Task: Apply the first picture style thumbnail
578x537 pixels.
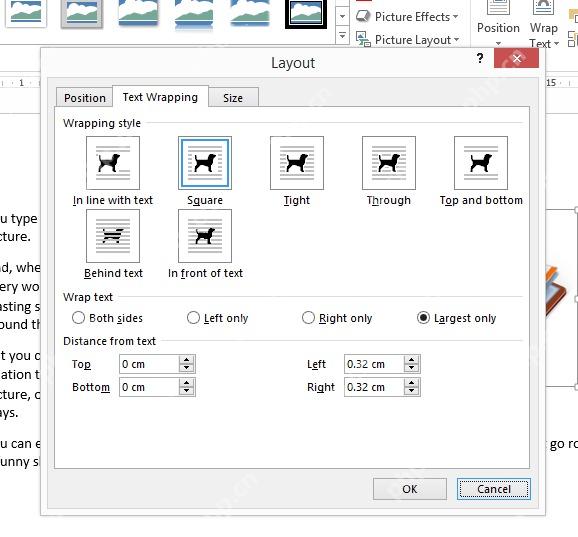Action: point(26,13)
